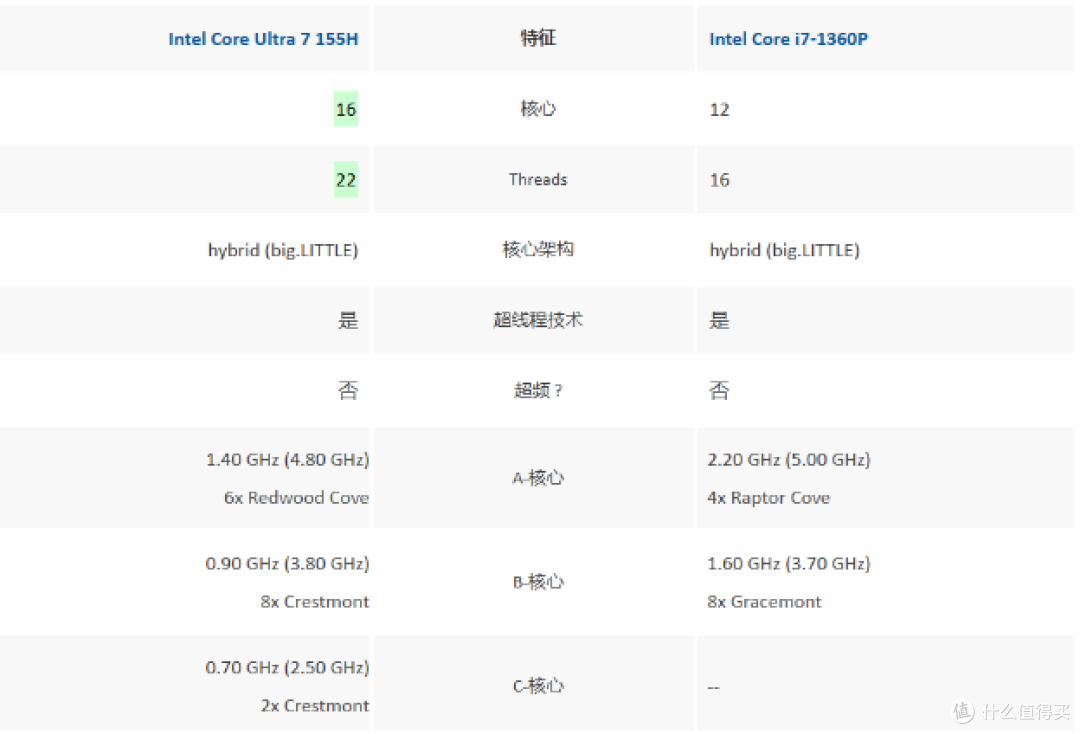Open the Intel Core Ultra 7 155H link
1080x734 pixels.
coord(263,39)
